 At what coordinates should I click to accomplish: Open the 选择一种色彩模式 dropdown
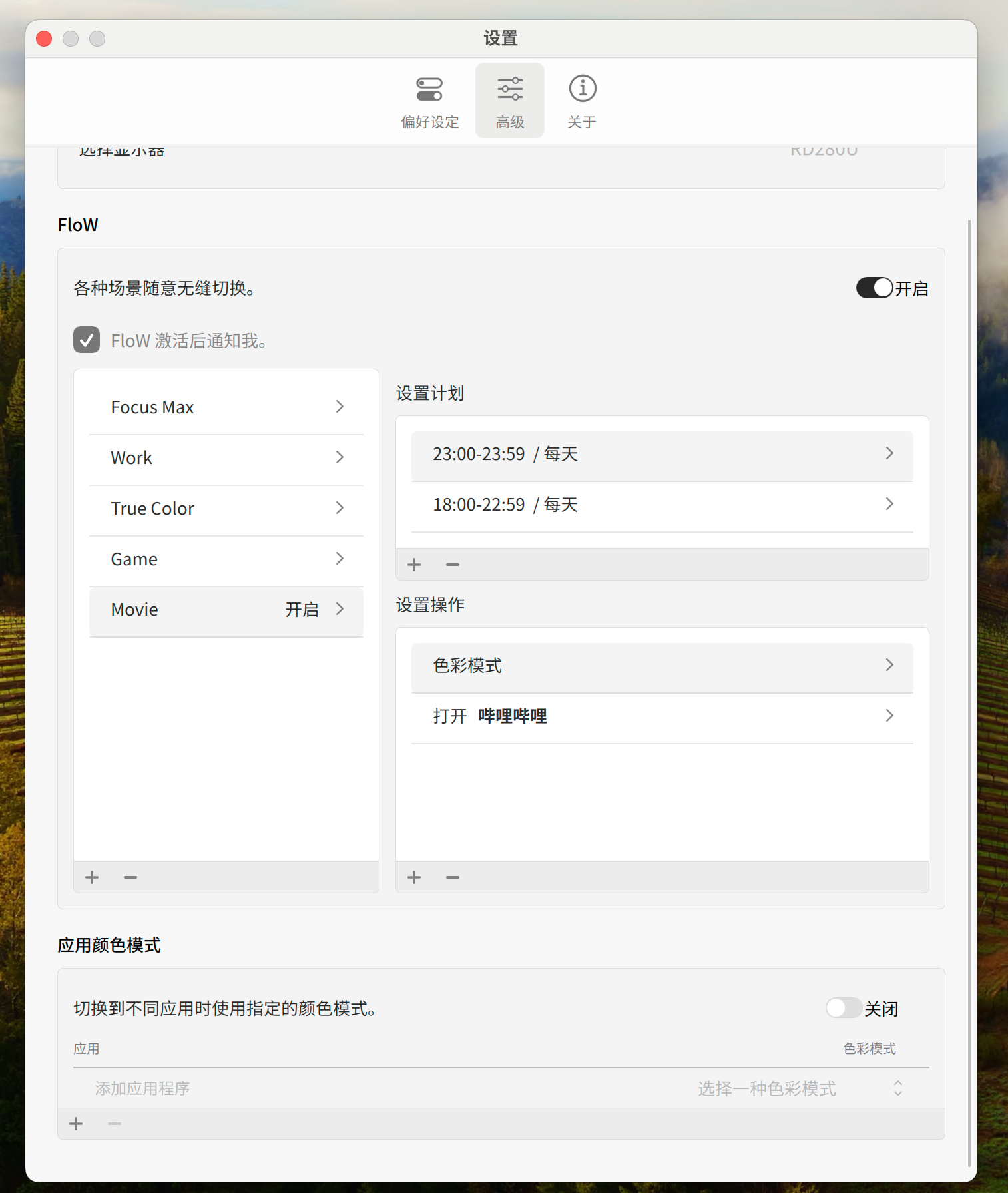coord(800,1088)
